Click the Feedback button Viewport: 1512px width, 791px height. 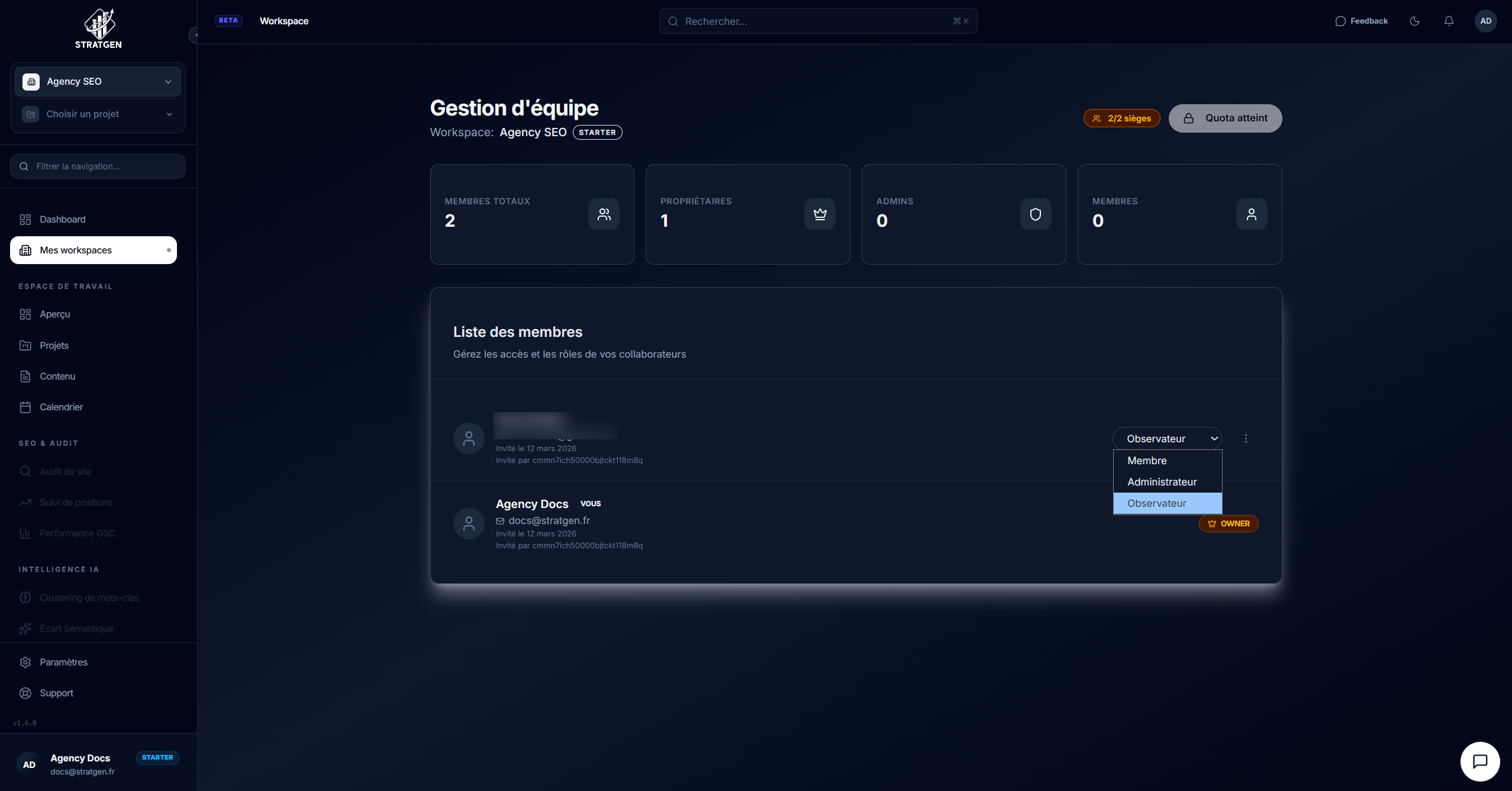[1361, 21]
